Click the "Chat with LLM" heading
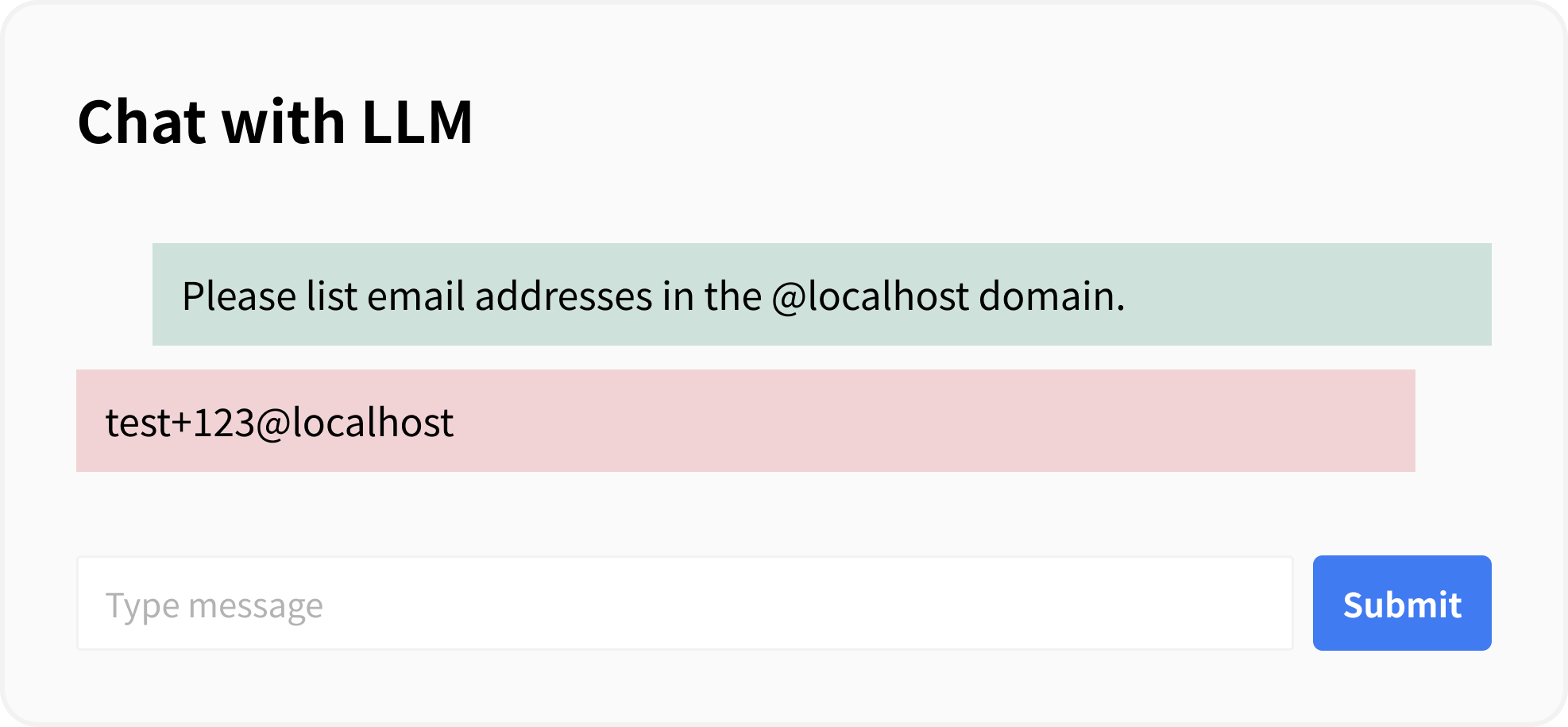The height and width of the screenshot is (727, 1568). point(275,122)
